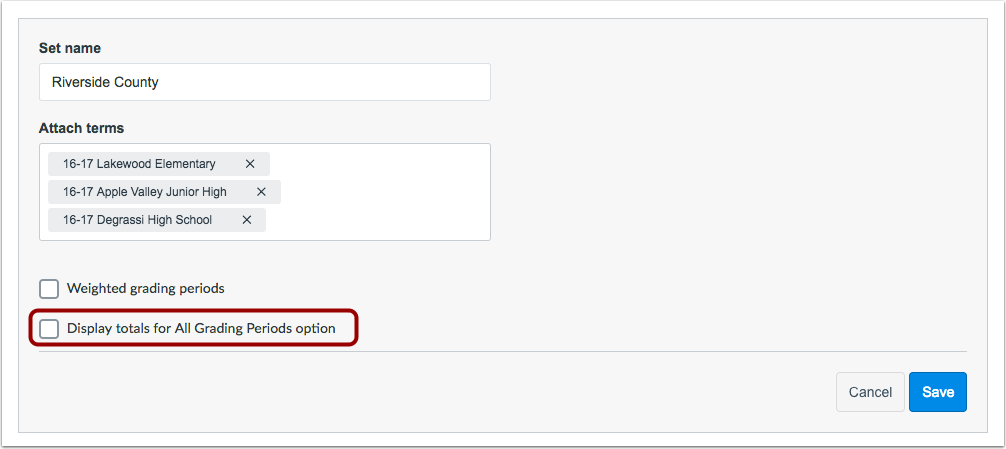Screen dimensions: 1006x449
Task: Enable the Weighted grading periods checkbox
Action: [49, 289]
